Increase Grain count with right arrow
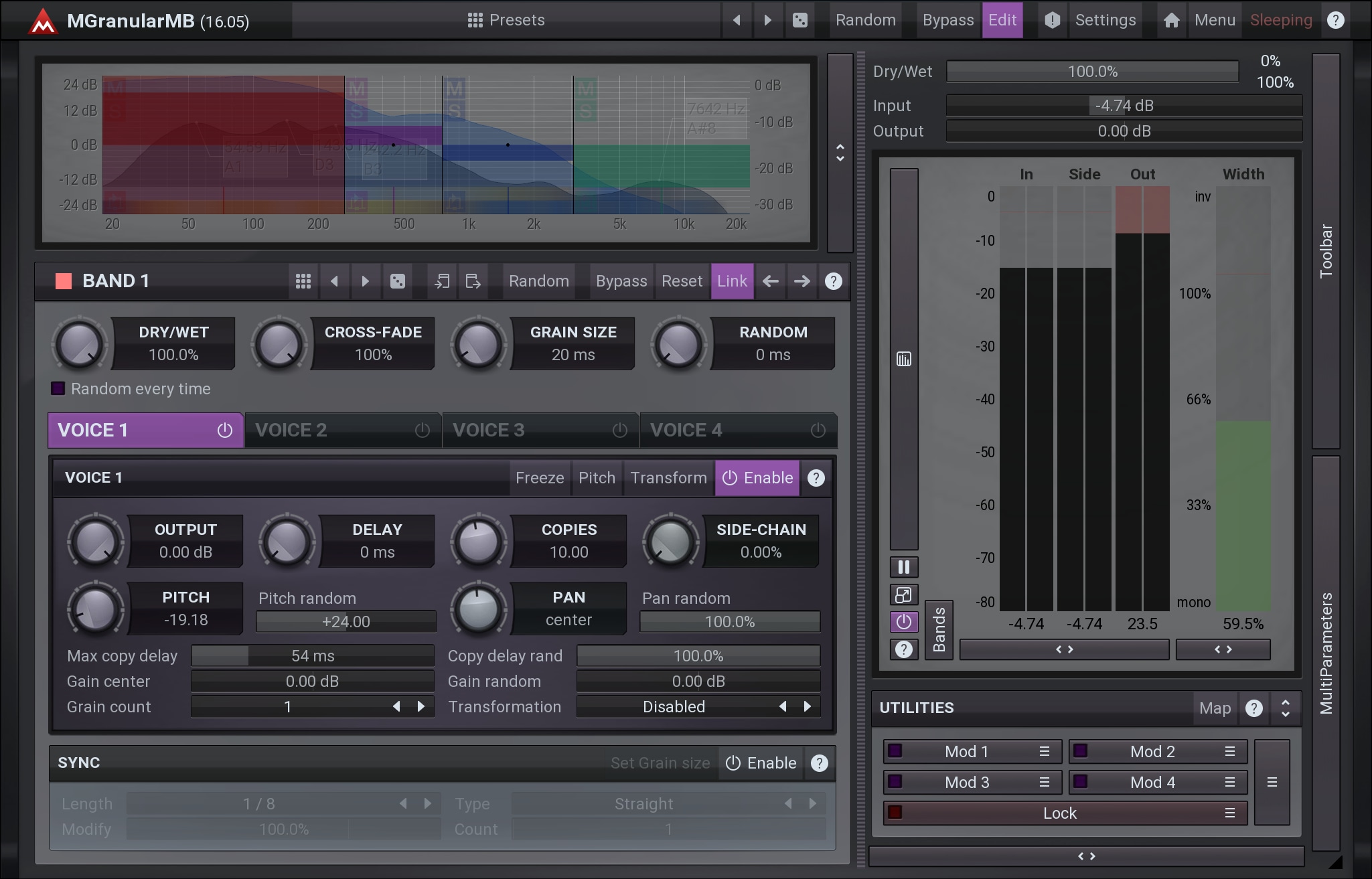 [x=421, y=707]
